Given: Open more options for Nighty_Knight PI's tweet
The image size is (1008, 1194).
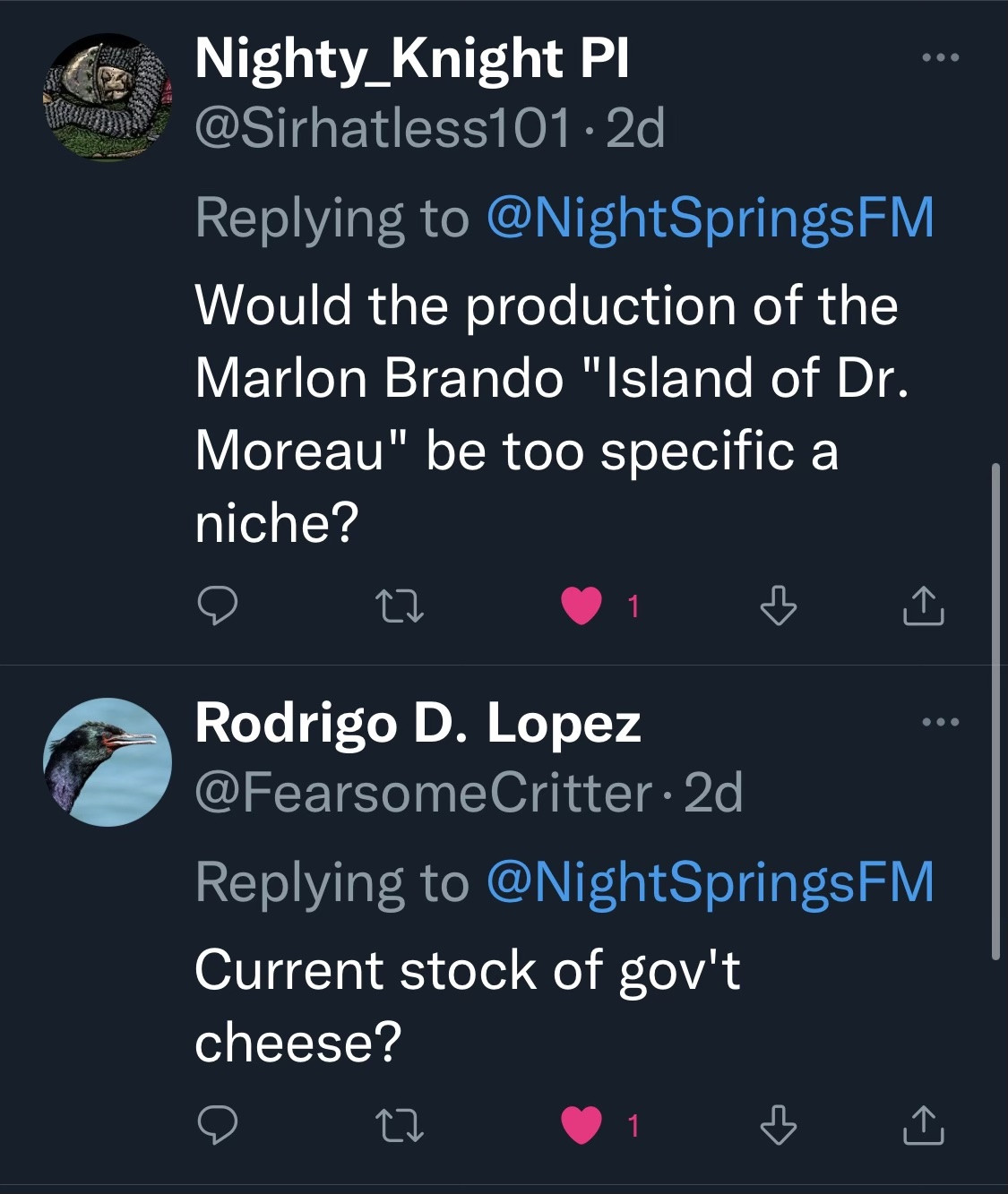Looking at the screenshot, I should [941, 58].
